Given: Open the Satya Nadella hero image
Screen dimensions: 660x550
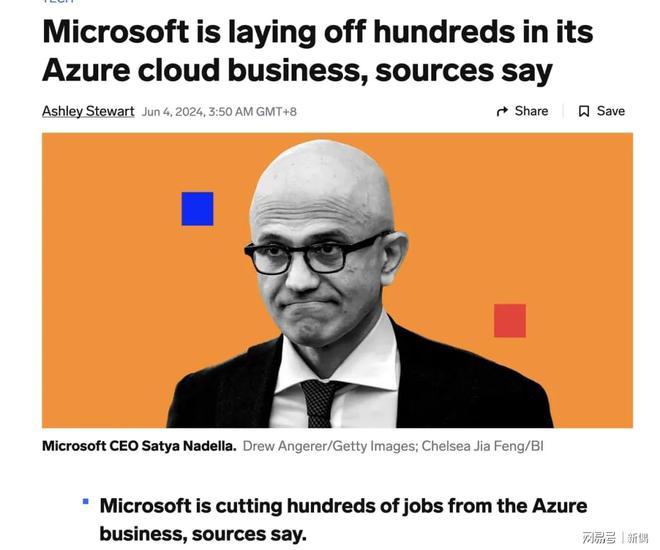Looking at the screenshot, I should [337, 281].
